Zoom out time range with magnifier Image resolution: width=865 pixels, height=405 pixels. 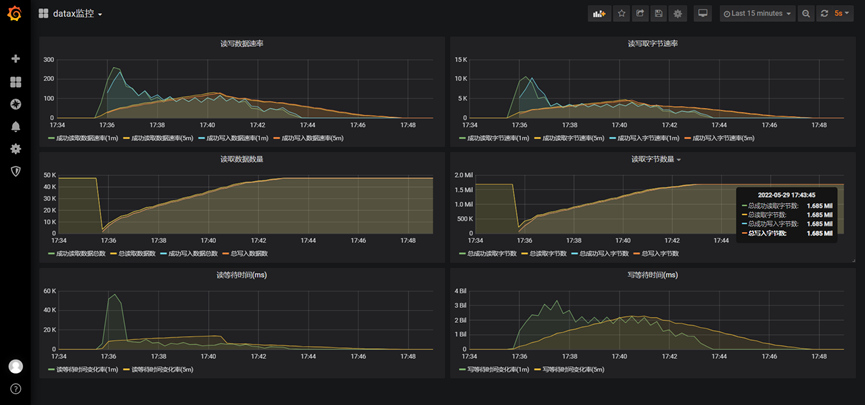point(806,14)
